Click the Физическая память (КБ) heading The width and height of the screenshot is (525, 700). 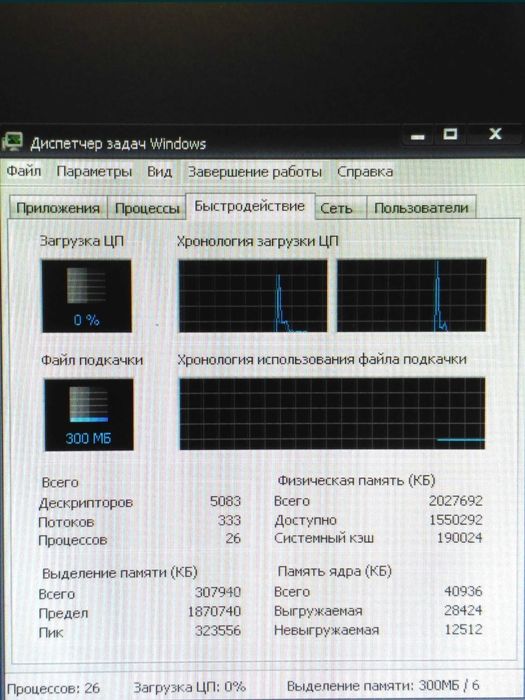(x=356, y=480)
